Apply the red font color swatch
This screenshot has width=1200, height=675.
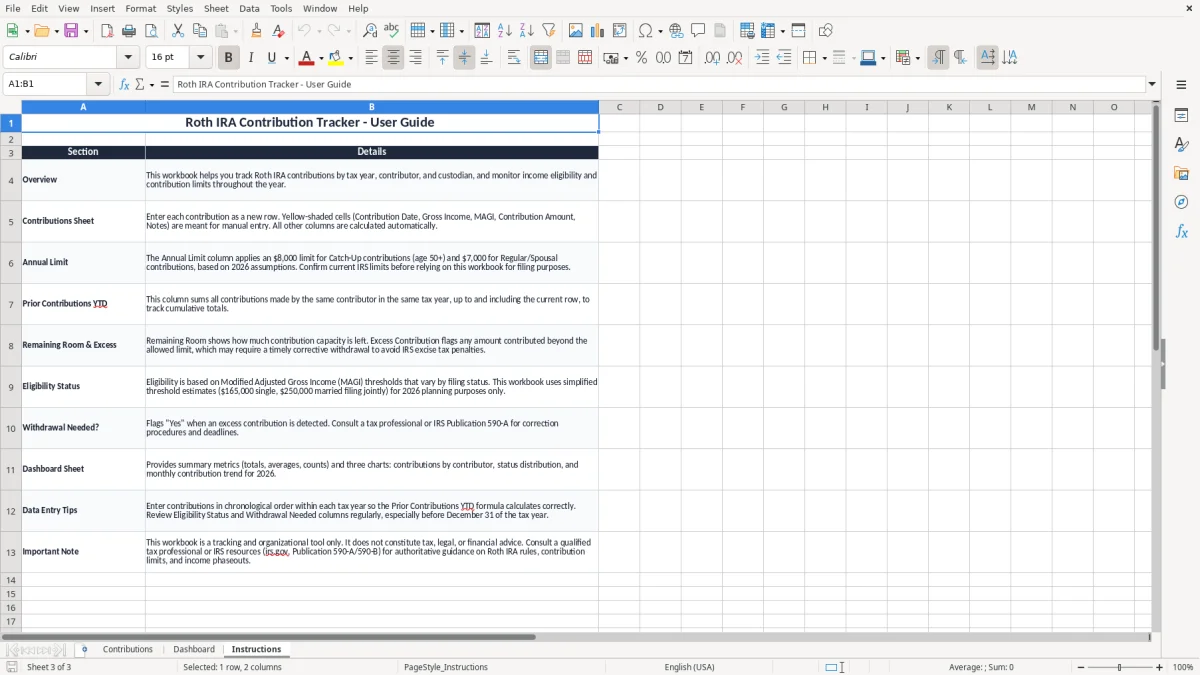coord(306,58)
